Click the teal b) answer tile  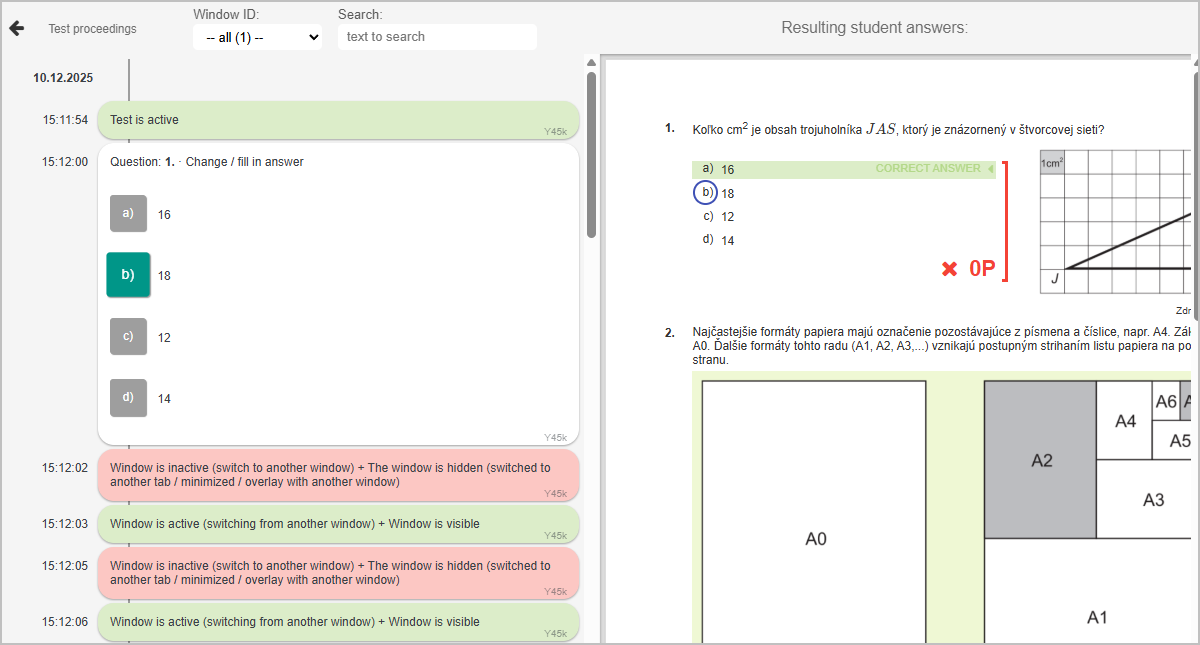tap(128, 275)
